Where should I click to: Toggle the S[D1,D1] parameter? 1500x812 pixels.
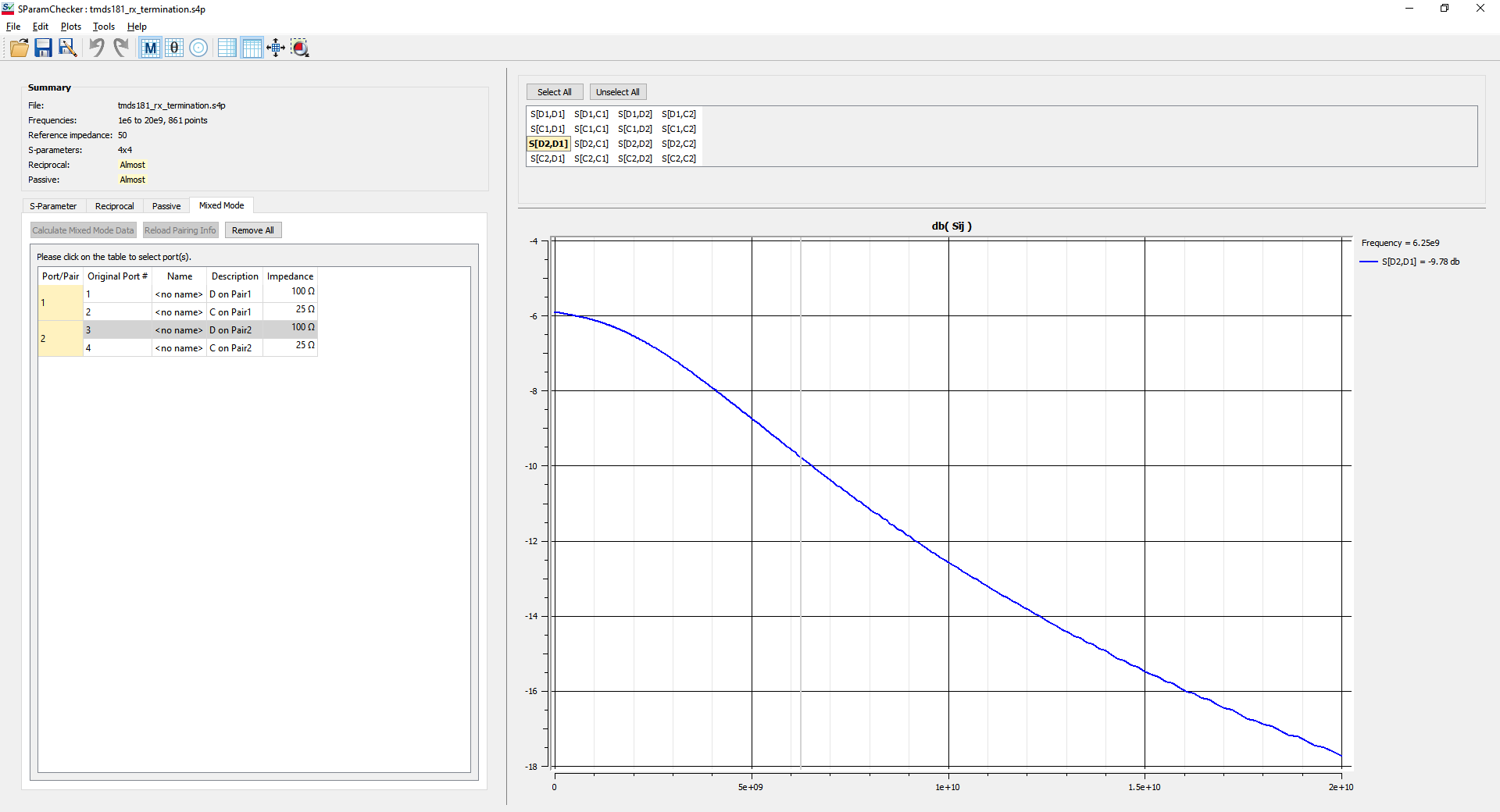point(548,114)
